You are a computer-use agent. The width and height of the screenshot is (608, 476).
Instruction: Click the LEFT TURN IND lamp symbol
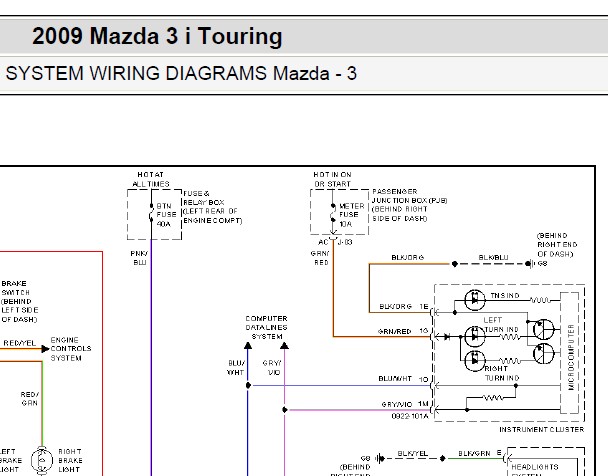pyautogui.click(x=475, y=336)
